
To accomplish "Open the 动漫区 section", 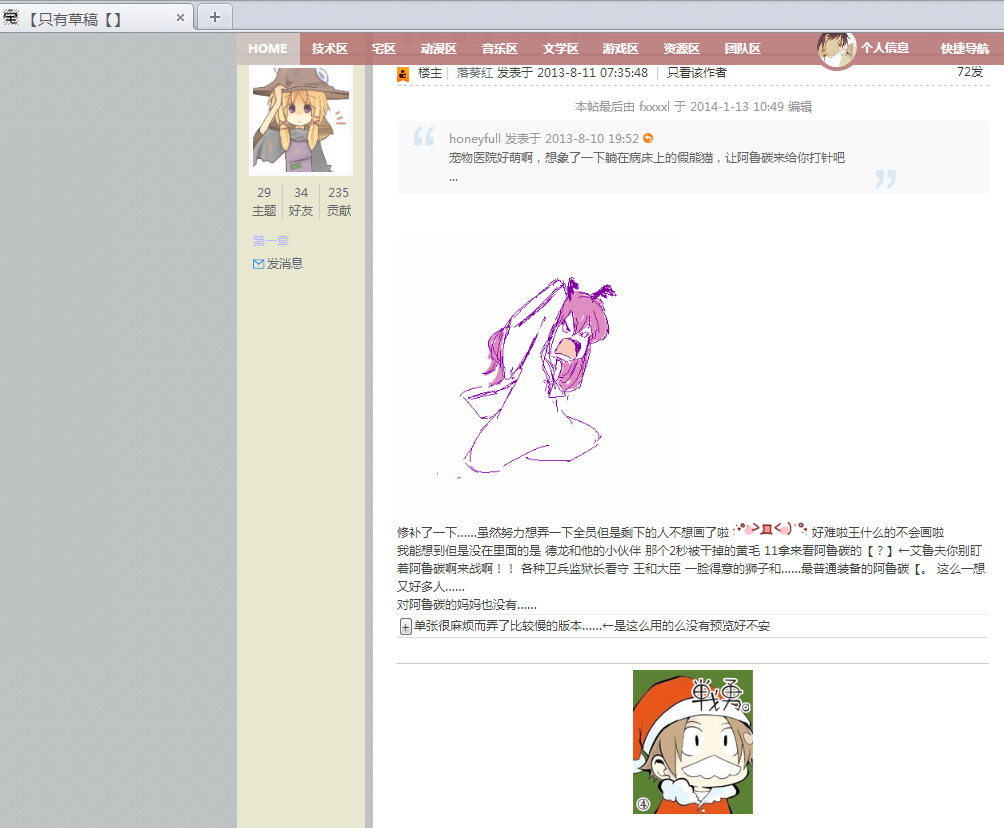I will pos(438,48).
